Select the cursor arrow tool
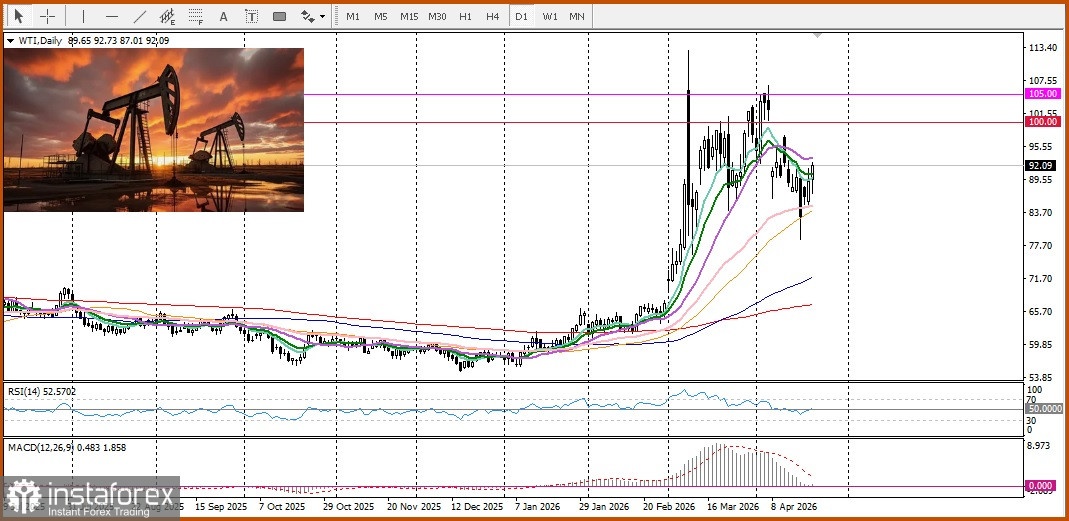 click(x=18, y=17)
